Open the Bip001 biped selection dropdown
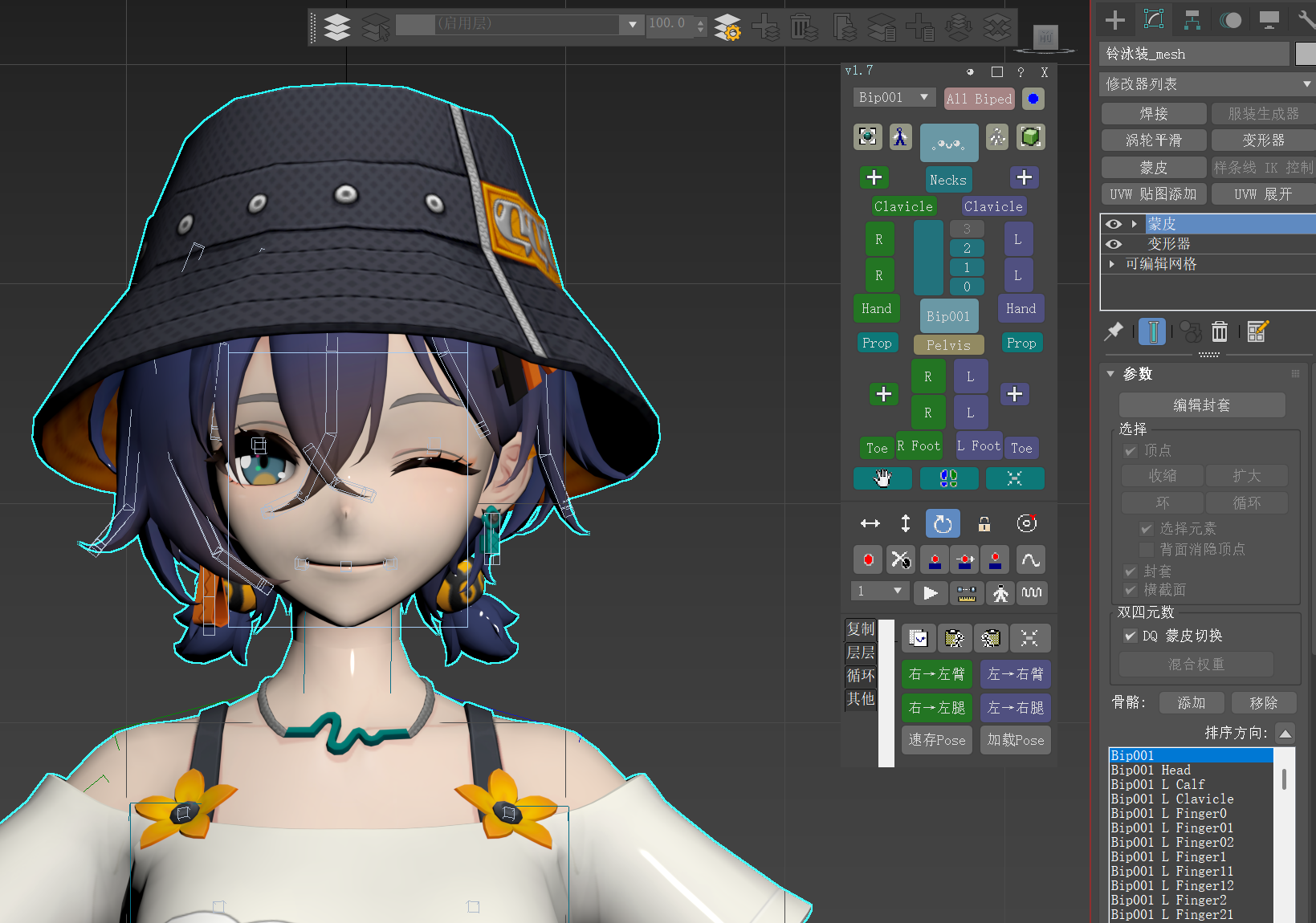 point(894,97)
